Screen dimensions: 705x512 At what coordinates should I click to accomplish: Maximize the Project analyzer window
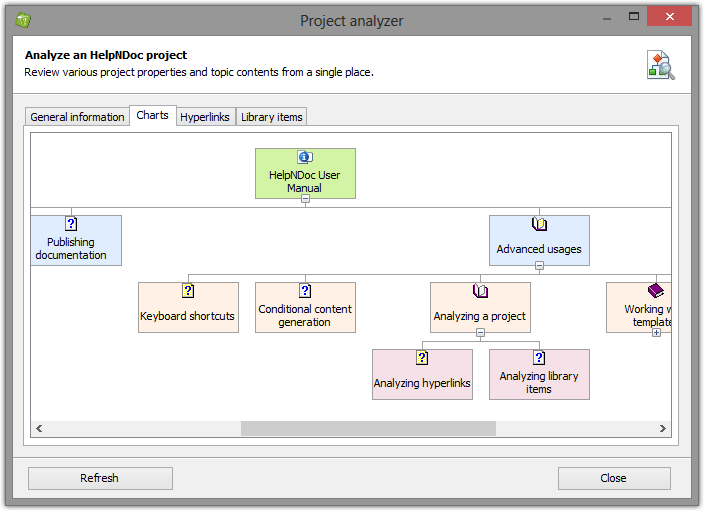pyautogui.click(x=634, y=17)
